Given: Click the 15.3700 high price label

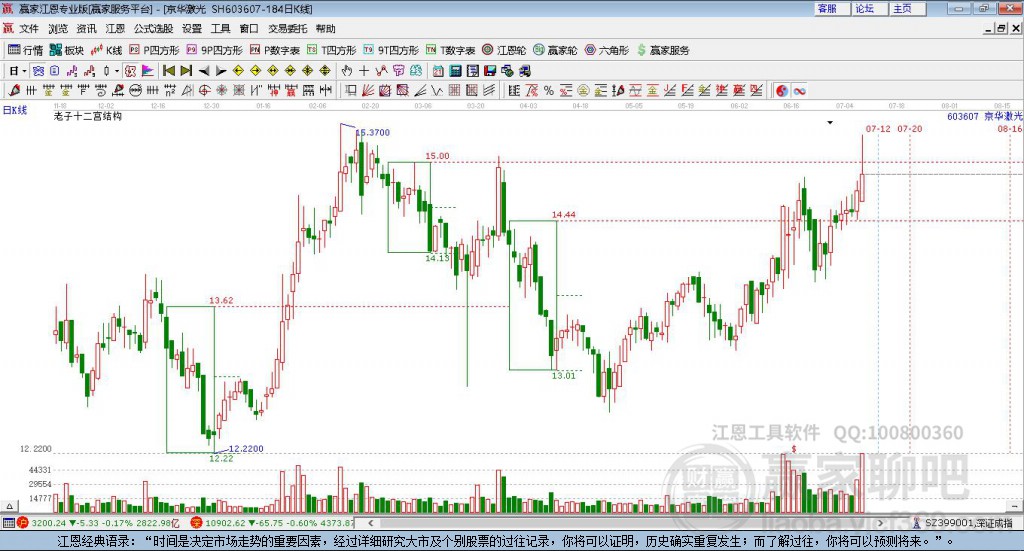Looking at the screenshot, I should click(372, 133).
